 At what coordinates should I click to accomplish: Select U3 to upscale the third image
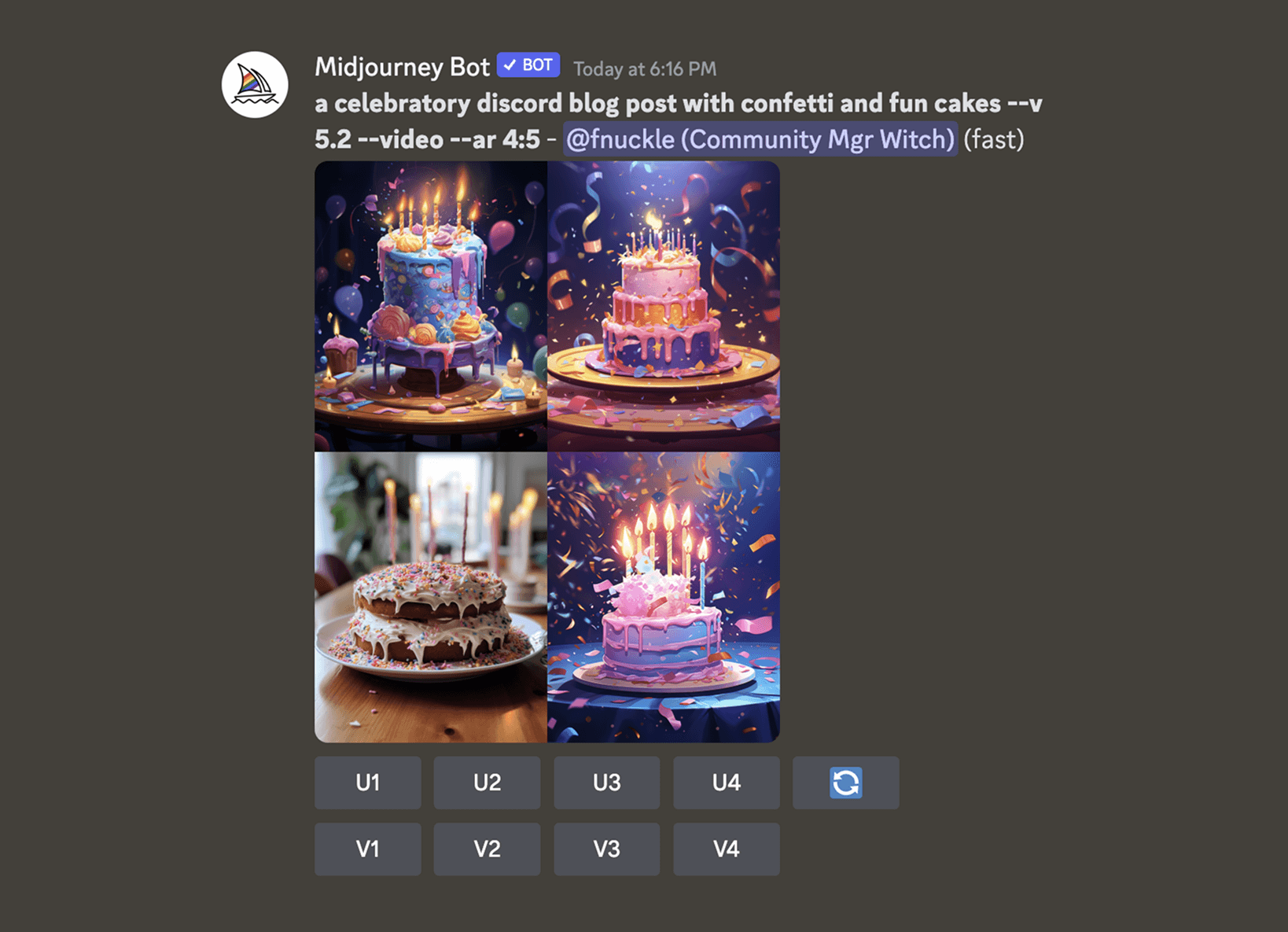606,783
